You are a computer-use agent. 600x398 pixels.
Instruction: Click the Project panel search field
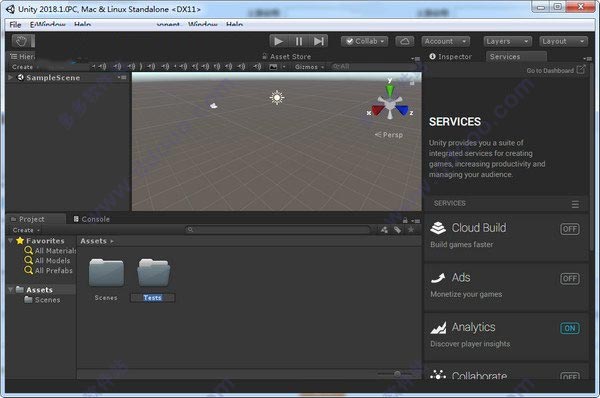[278, 230]
